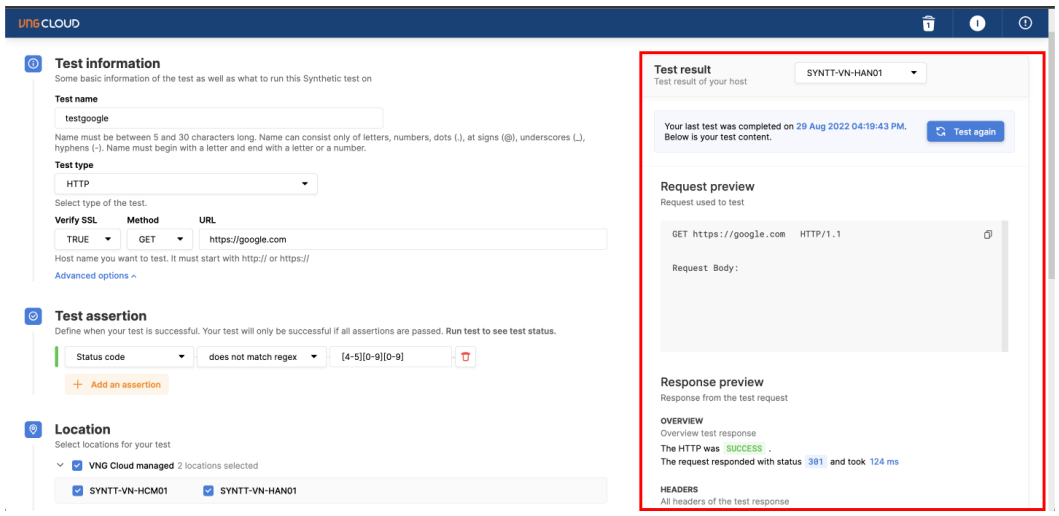This screenshot has height=516, width=1059.
Task: Click the filled info icon in header
Action: pyautogui.click(x=978, y=22)
